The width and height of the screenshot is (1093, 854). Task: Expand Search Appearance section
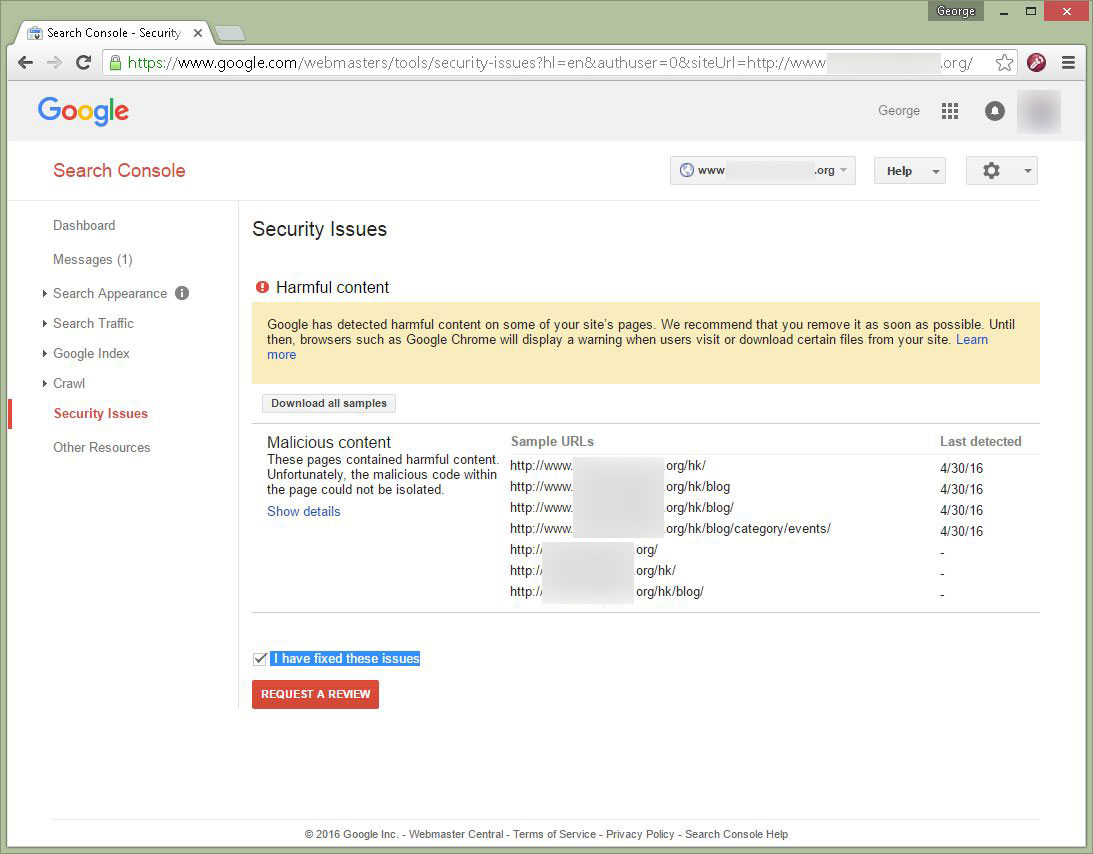click(45, 293)
